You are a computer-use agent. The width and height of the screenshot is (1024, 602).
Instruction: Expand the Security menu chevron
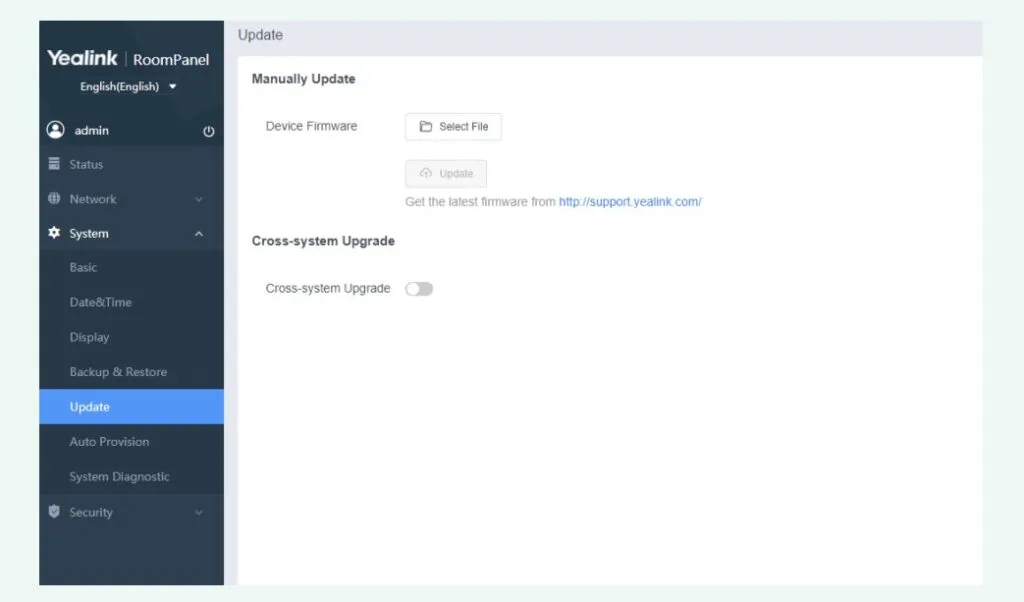(x=198, y=513)
